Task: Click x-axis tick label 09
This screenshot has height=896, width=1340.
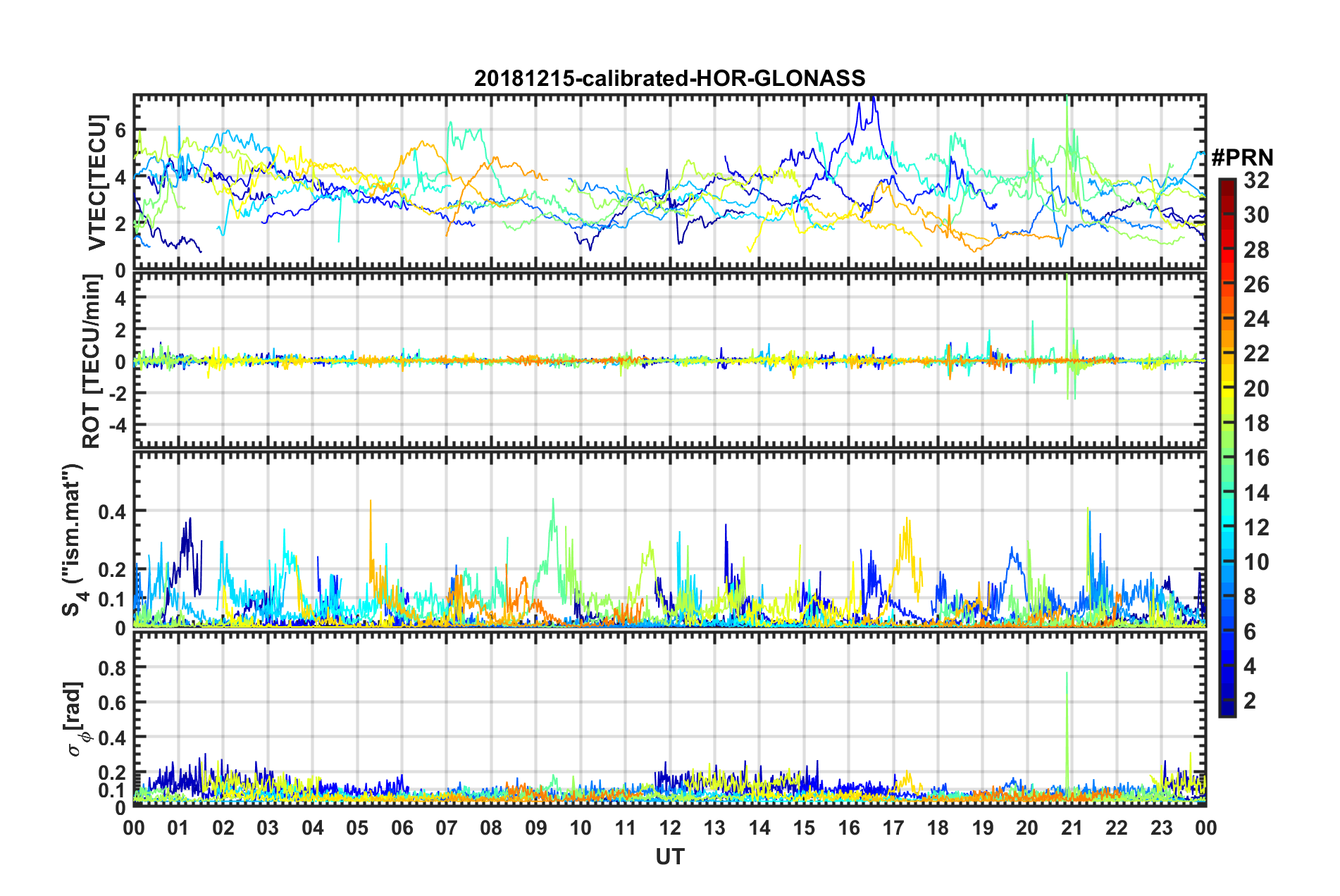Action: pyautogui.click(x=536, y=828)
